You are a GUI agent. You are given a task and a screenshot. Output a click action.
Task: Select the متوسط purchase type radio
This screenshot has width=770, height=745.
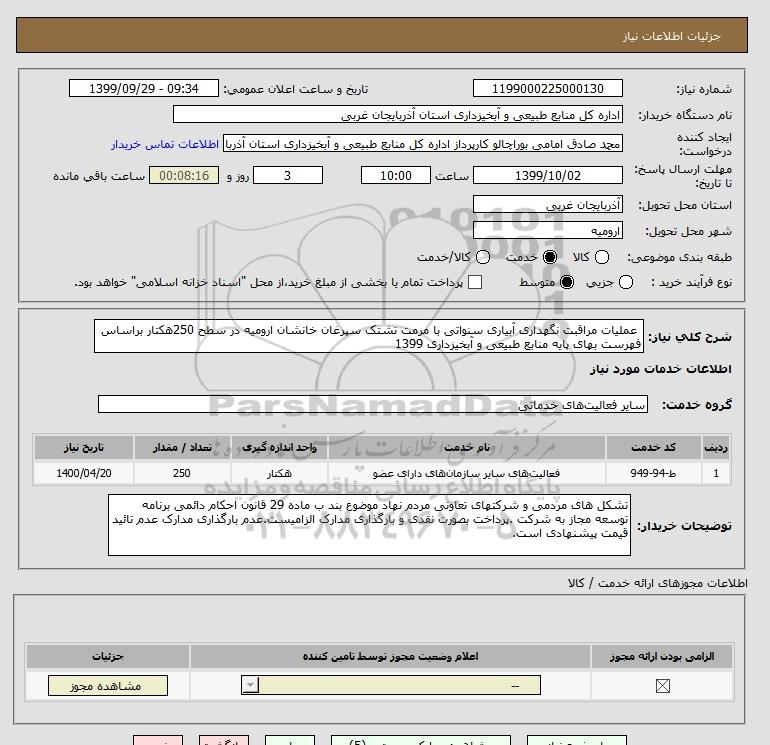click(x=567, y=282)
